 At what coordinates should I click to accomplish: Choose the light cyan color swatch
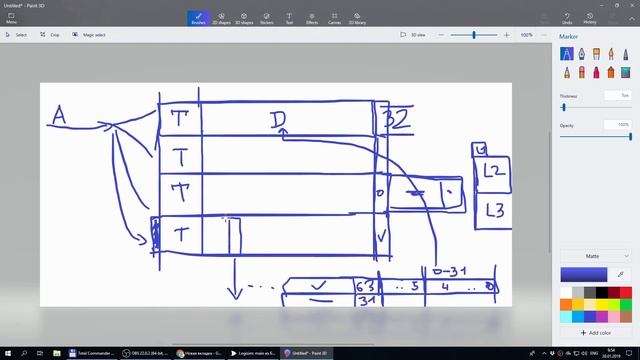pyautogui.click(x=566, y=317)
